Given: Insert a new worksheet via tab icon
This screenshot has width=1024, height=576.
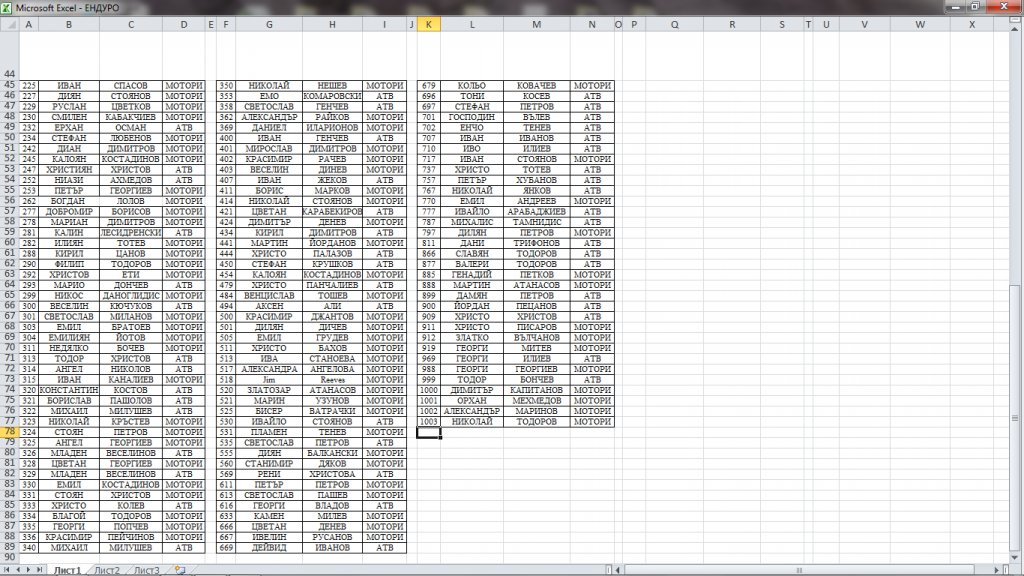Looking at the screenshot, I should 180,570.
